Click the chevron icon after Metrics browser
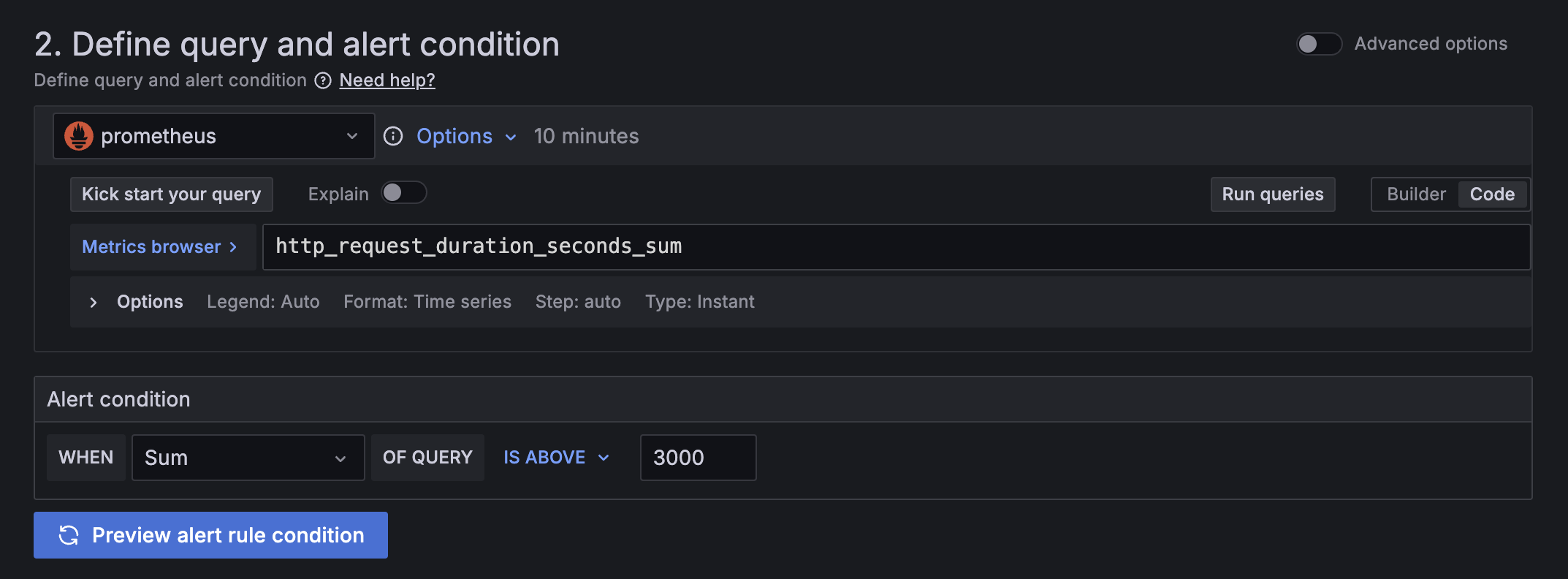 pos(234,246)
